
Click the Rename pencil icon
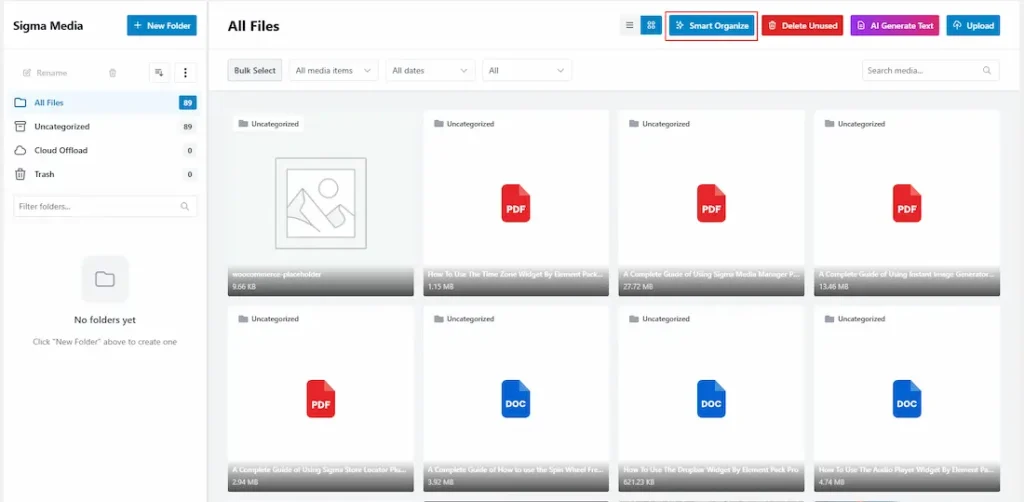point(27,73)
